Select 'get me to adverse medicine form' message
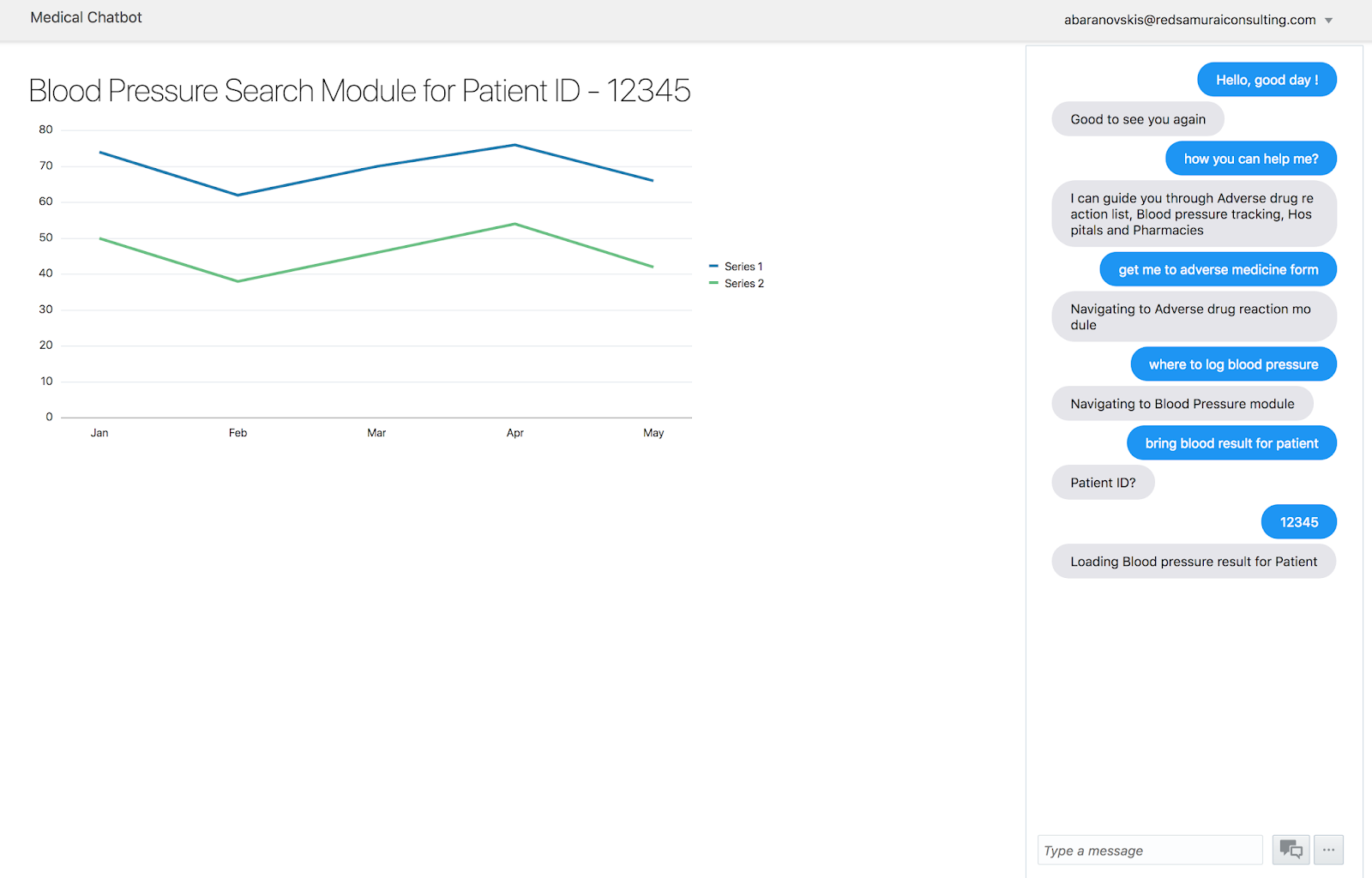This screenshot has height=878, width=1372. (1218, 270)
